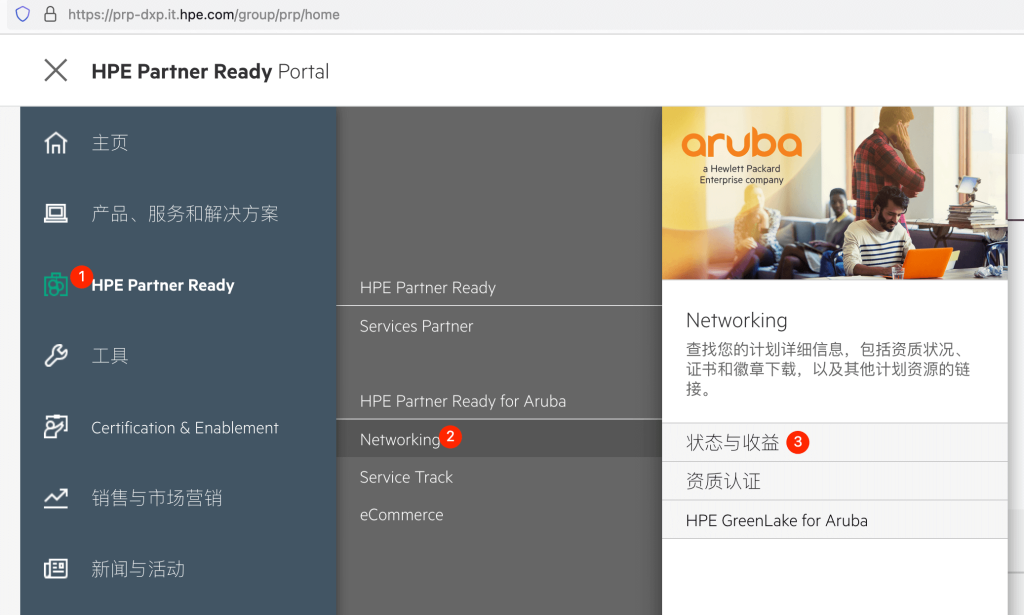Click HPE Partner Ready for Aruba heading

point(463,401)
